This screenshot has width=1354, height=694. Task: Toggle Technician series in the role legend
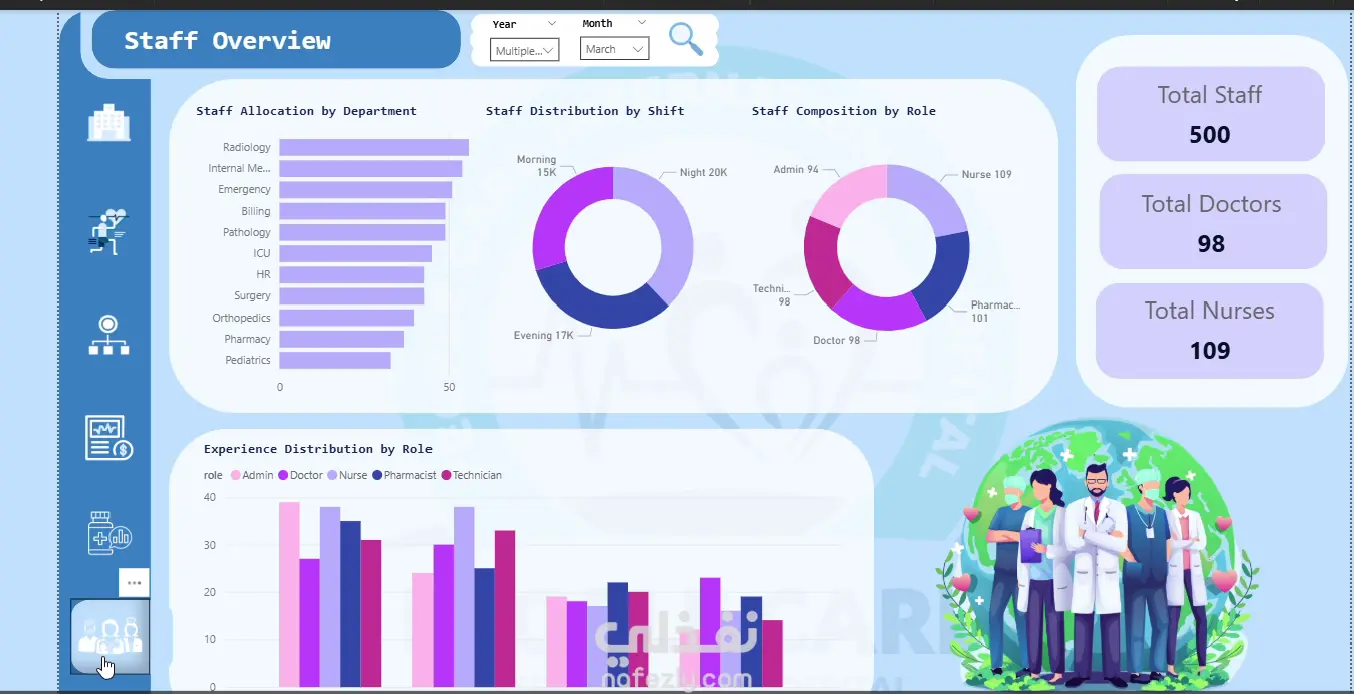click(471, 475)
